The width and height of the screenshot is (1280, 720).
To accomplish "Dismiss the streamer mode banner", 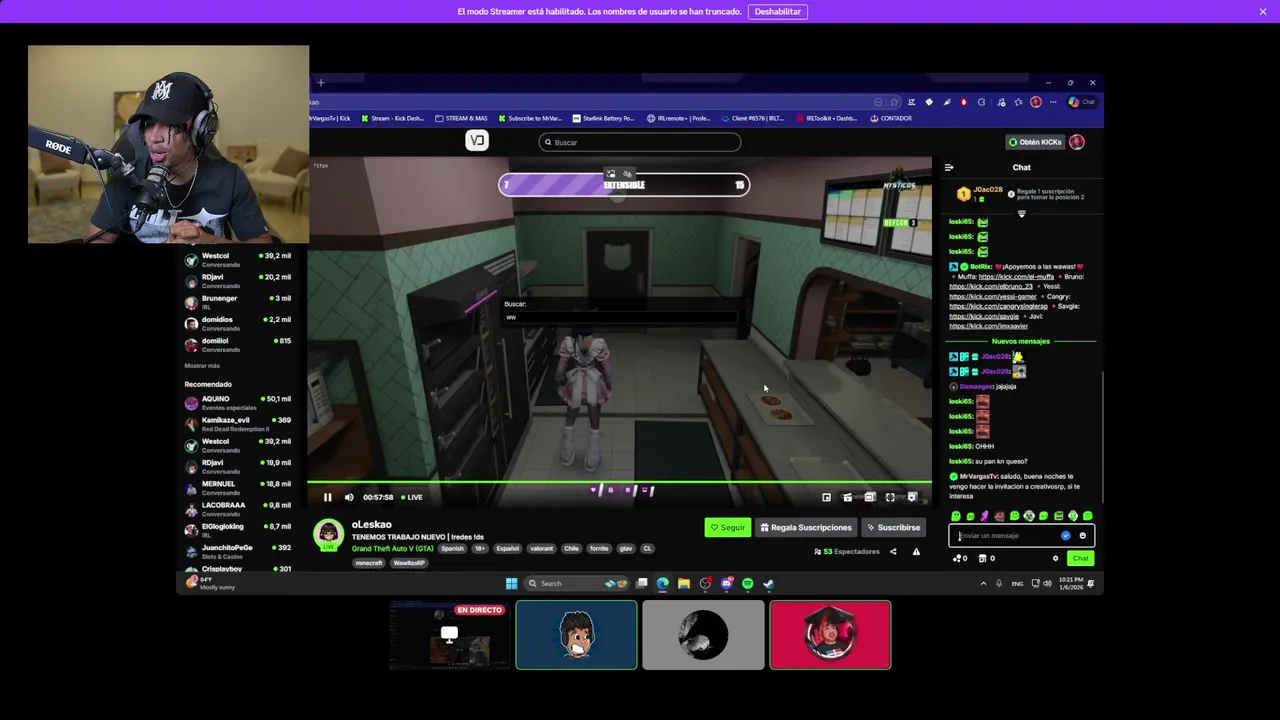I will [x=1263, y=12].
